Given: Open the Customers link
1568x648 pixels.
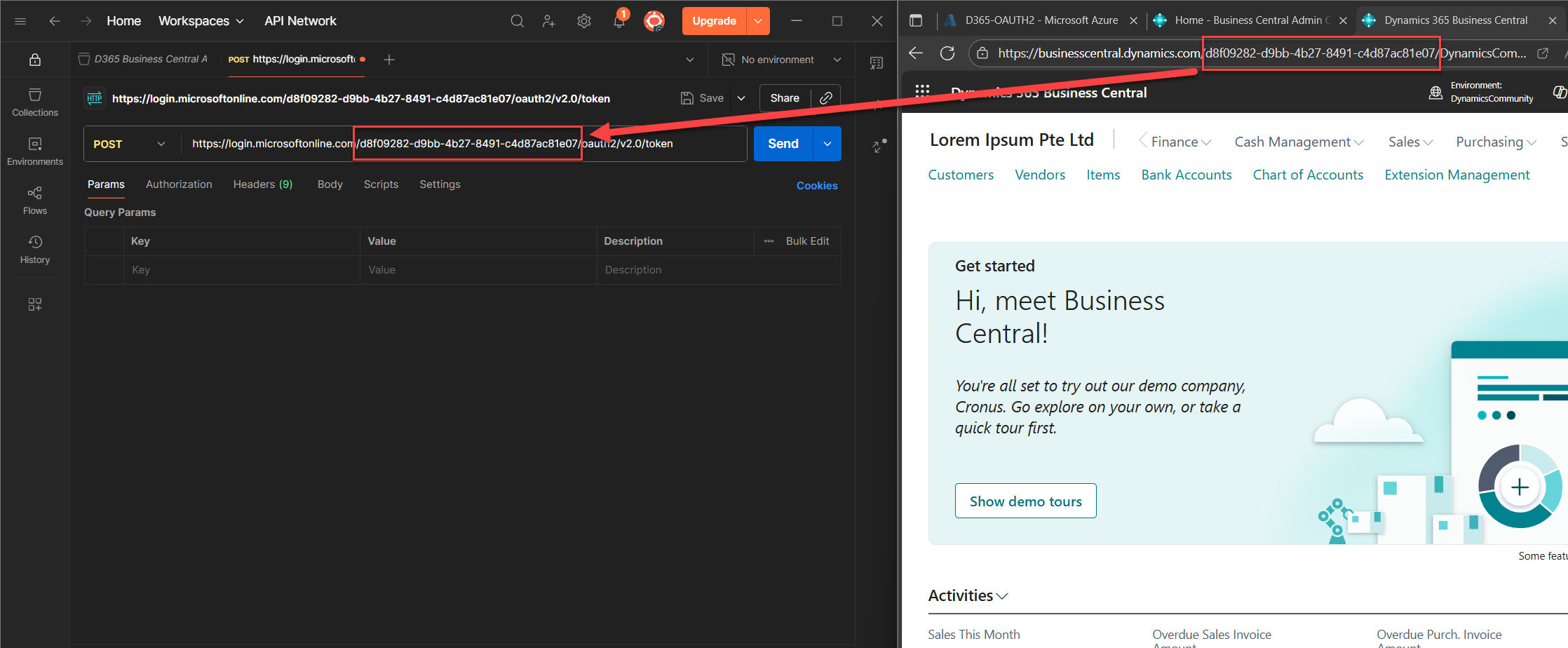Looking at the screenshot, I should click(x=961, y=175).
